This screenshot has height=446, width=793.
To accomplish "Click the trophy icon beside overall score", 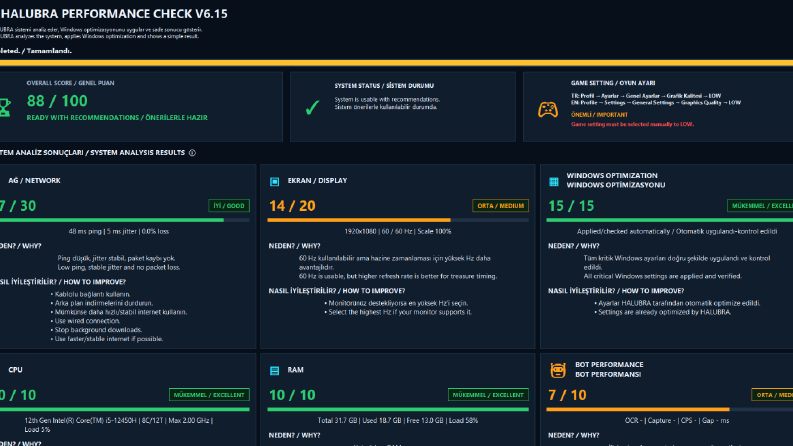I will coord(4,107).
